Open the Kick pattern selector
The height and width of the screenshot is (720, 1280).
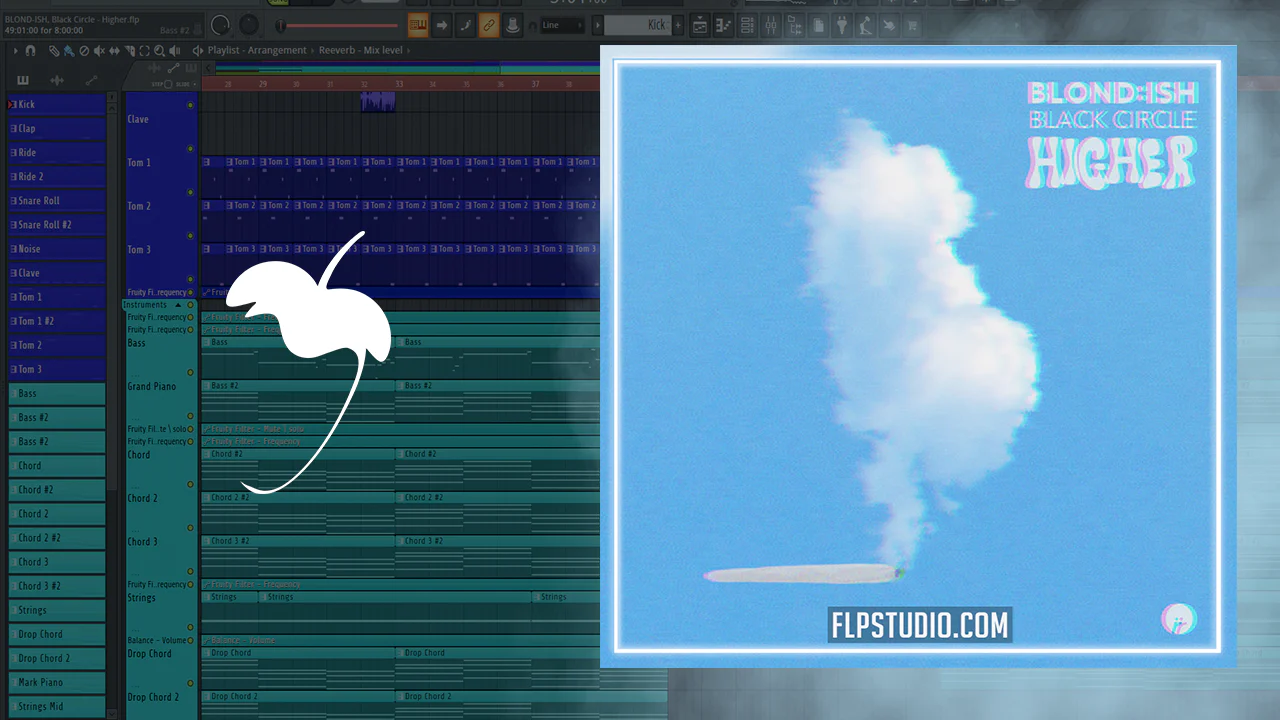(638, 25)
